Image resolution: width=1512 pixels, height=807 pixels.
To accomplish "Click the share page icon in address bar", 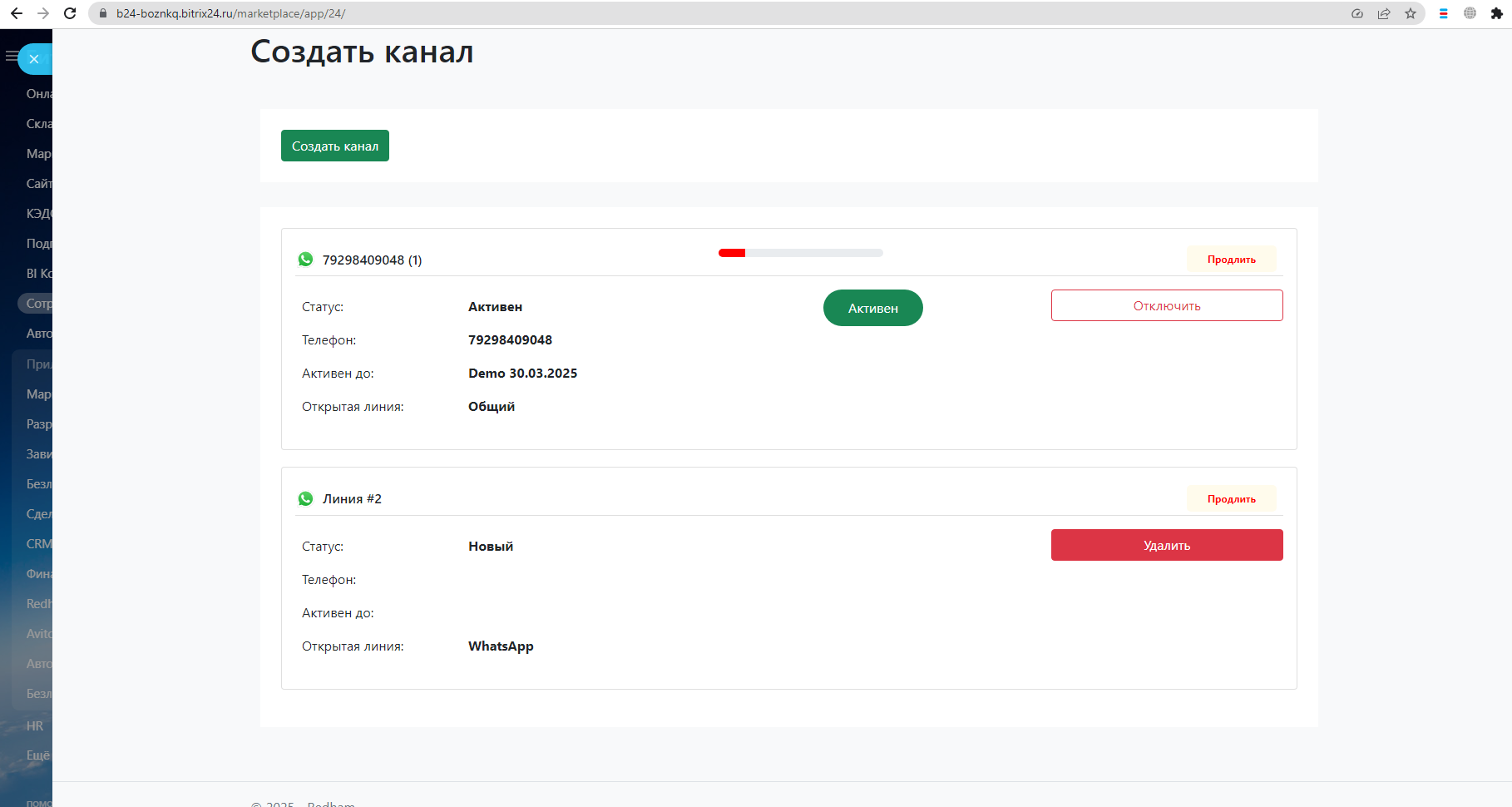I will point(1384,13).
